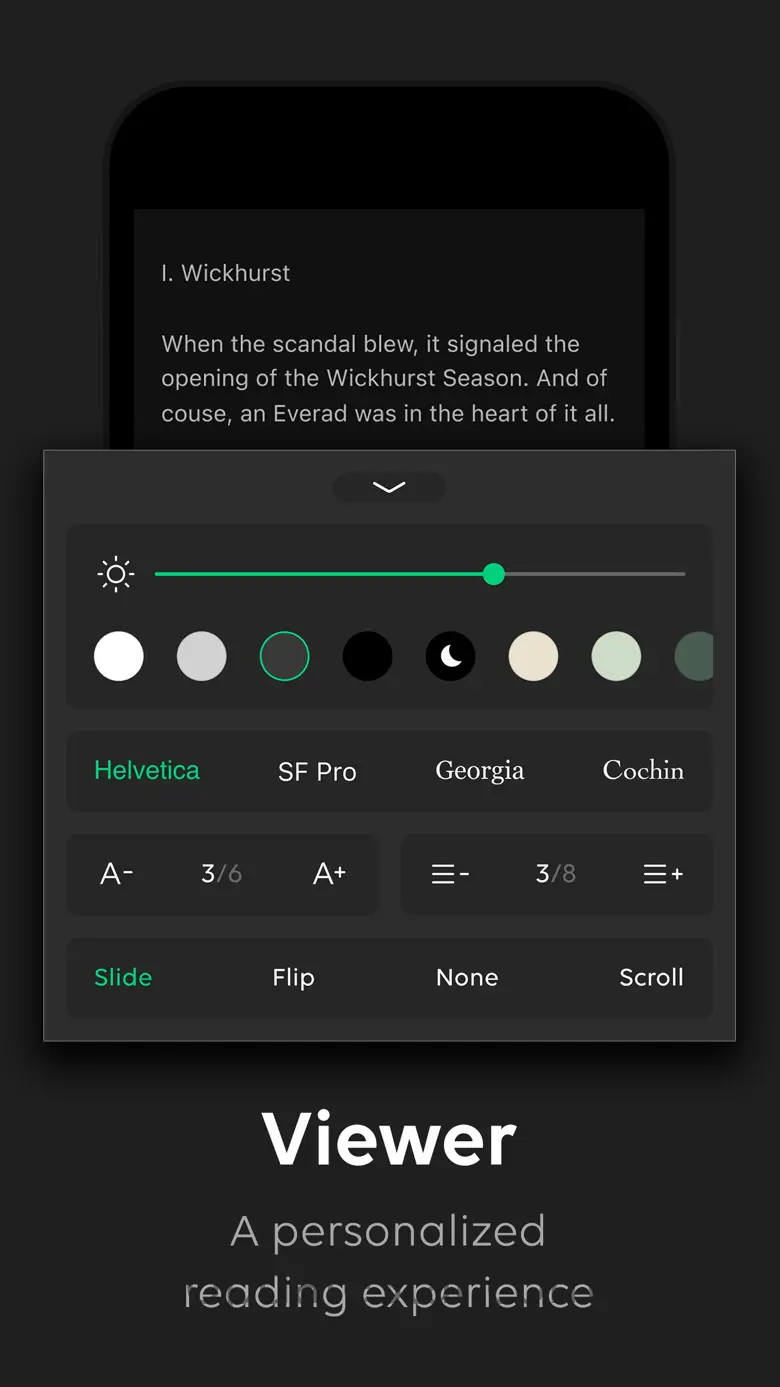Viewport: 780px width, 1387px height.
Task: Enable the night mode moon theme
Action: point(451,657)
